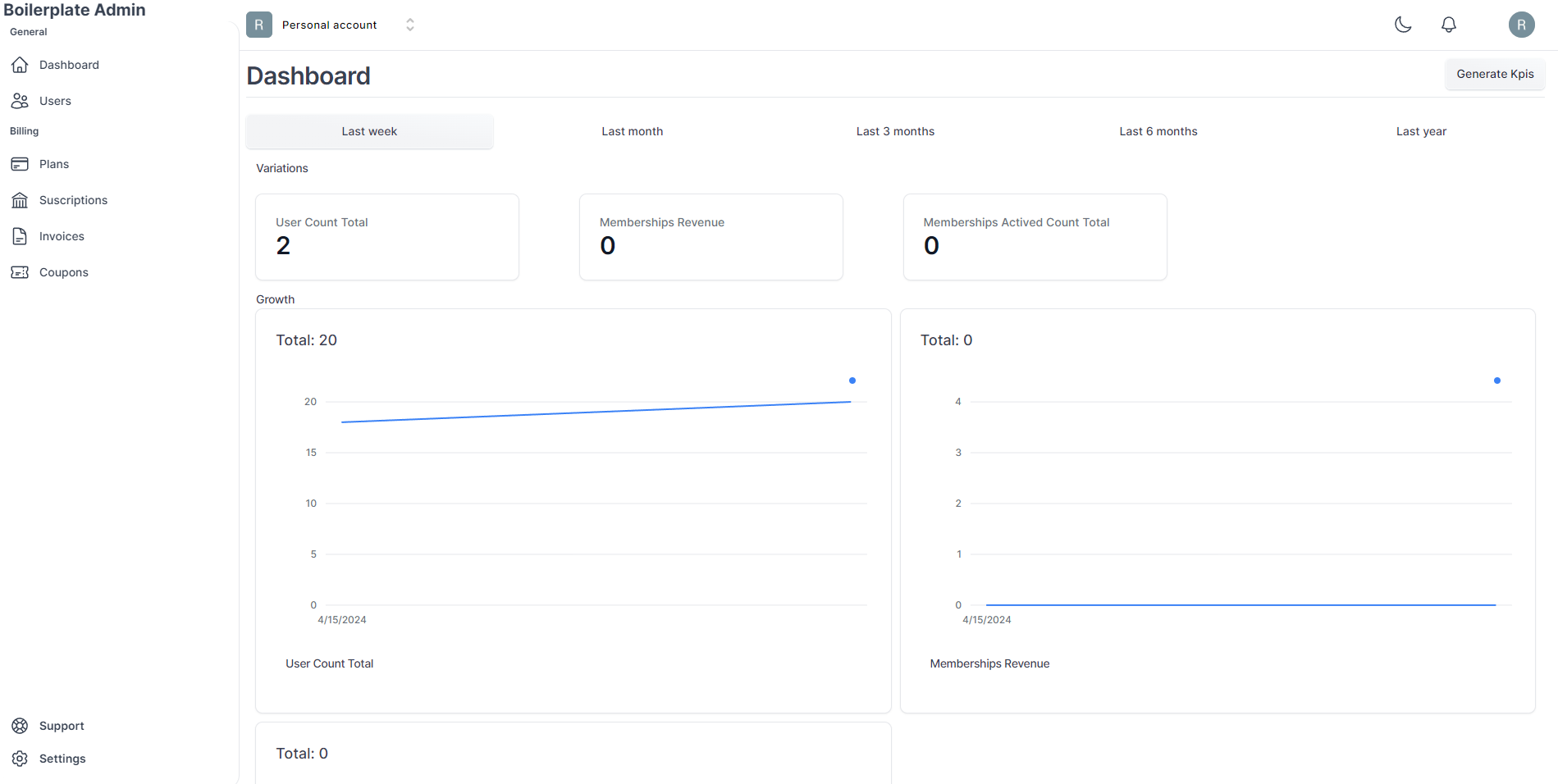Open the Invoices sidebar link
The image size is (1558, 784).
coord(62,236)
